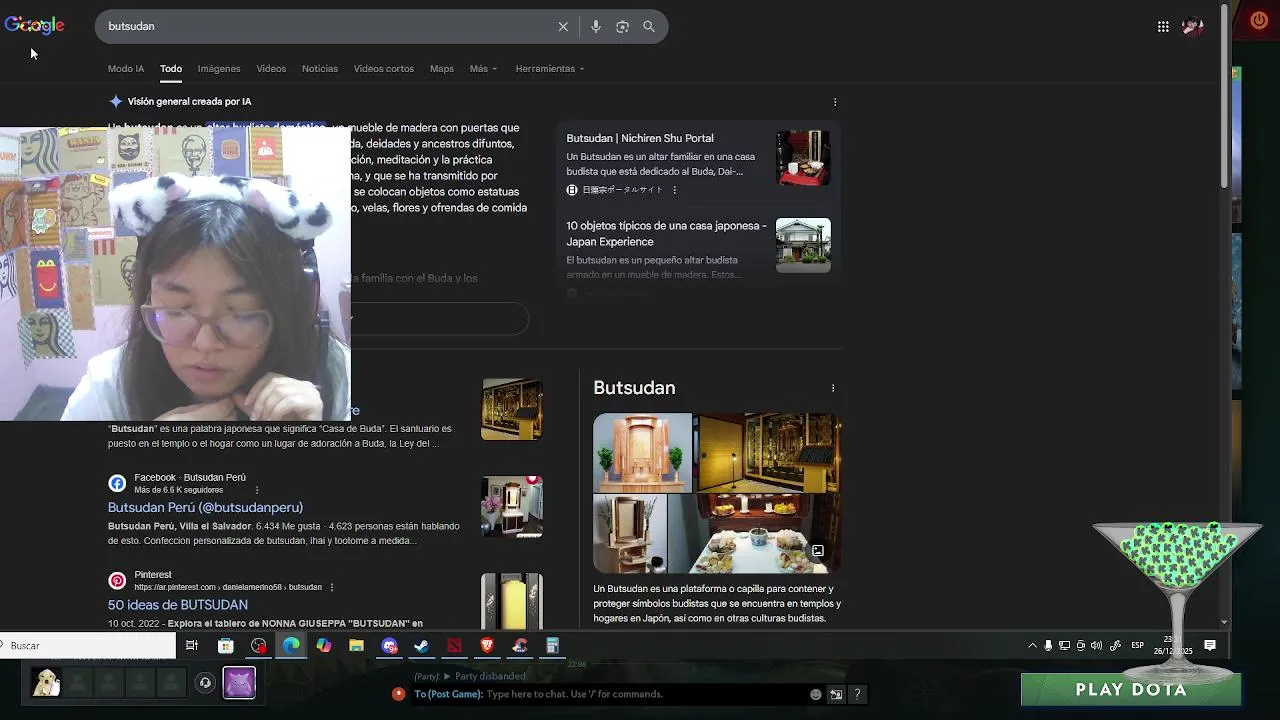Open 50 ideas de BUTSUDAN Pinterest link
This screenshot has height=720, width=1280.
click(178, 605)
